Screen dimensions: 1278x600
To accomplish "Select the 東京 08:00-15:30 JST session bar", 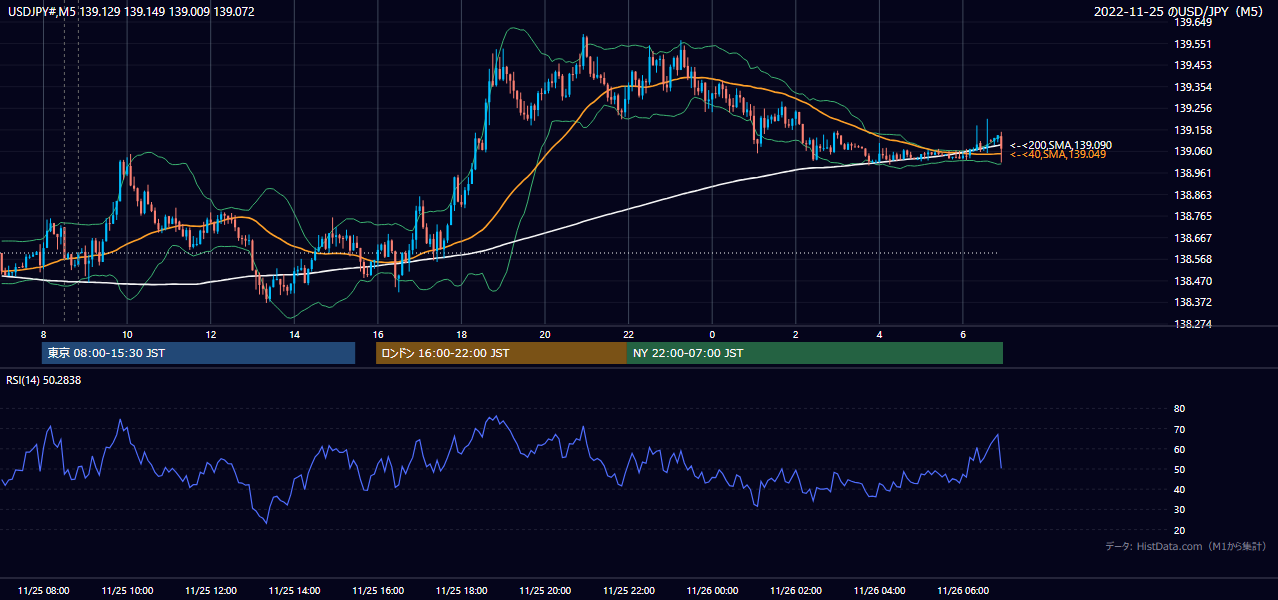I will [199, 353].
